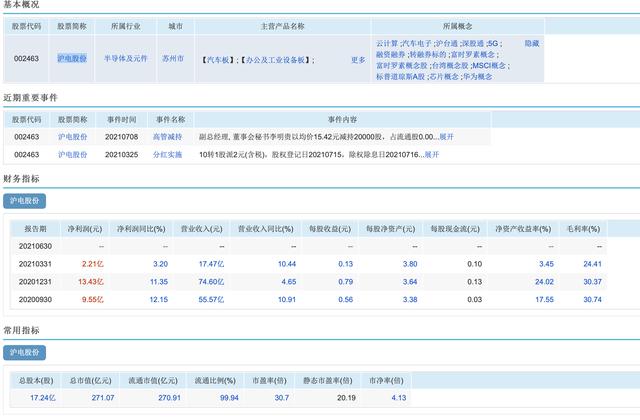
Task: Open the 高管减持 event name link
Action: tap(167, 137)
